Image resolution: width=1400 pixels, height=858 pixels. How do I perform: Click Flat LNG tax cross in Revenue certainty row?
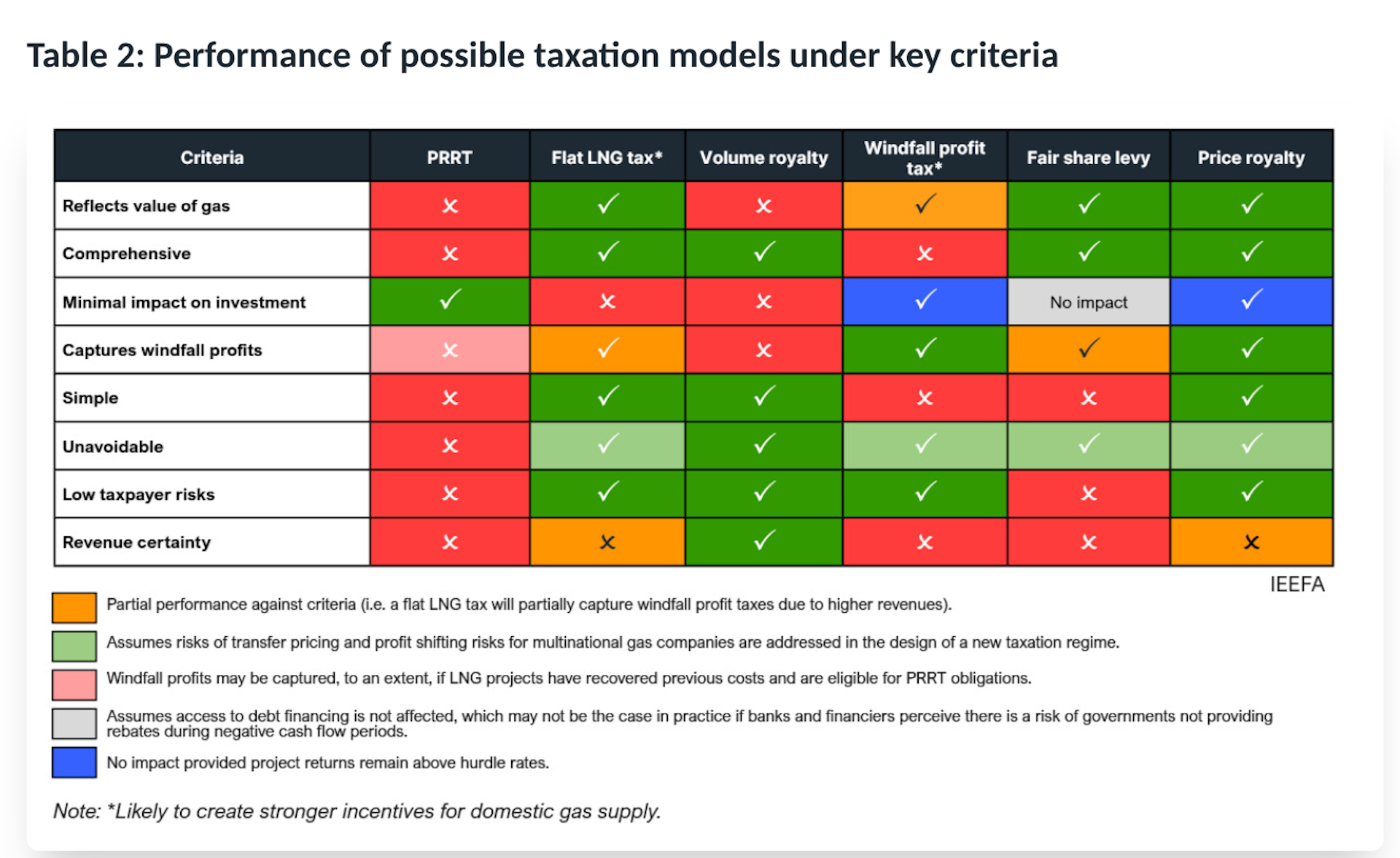(x=607, y=542)
